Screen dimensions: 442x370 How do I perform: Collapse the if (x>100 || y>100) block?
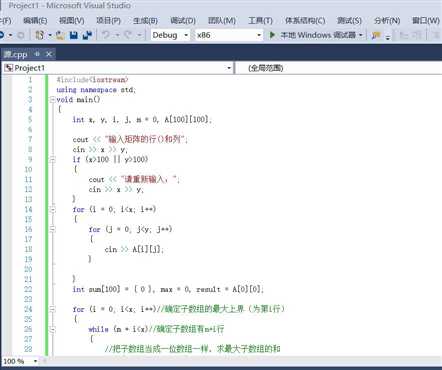[52, 160]
